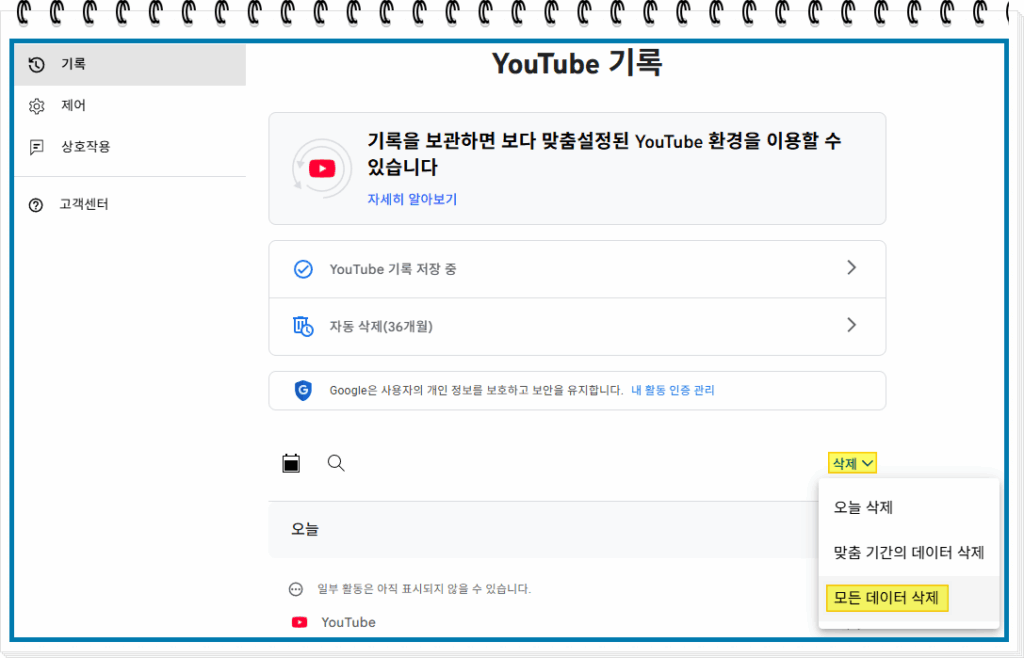Open the YouTube 기록 저장 중 row
The width and height of the screenshot is (1024, 658).
point(577,269)
